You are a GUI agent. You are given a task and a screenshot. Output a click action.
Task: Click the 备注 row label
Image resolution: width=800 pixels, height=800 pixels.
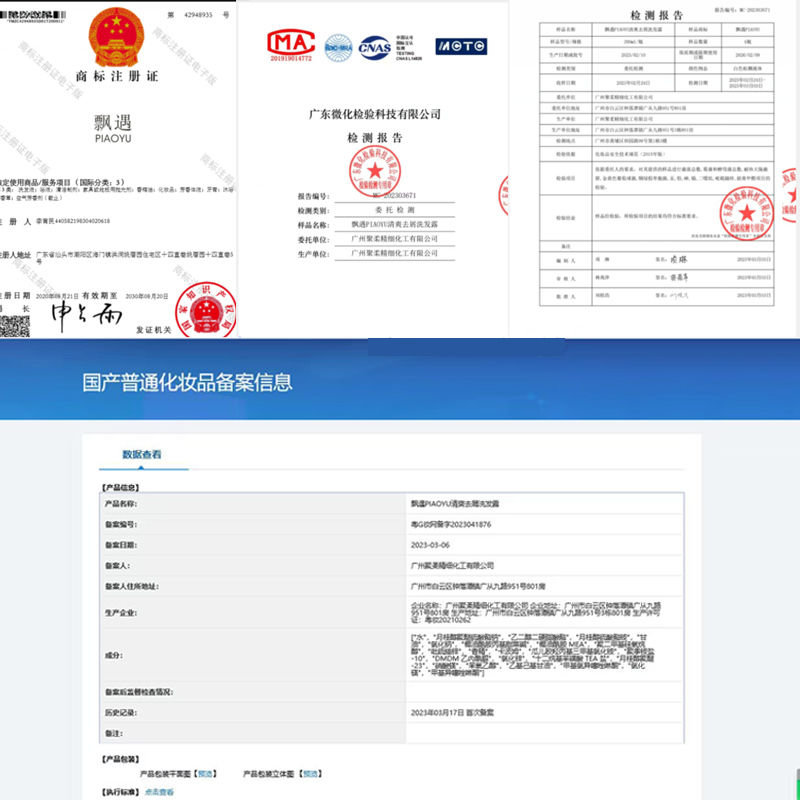pos(114,733)
